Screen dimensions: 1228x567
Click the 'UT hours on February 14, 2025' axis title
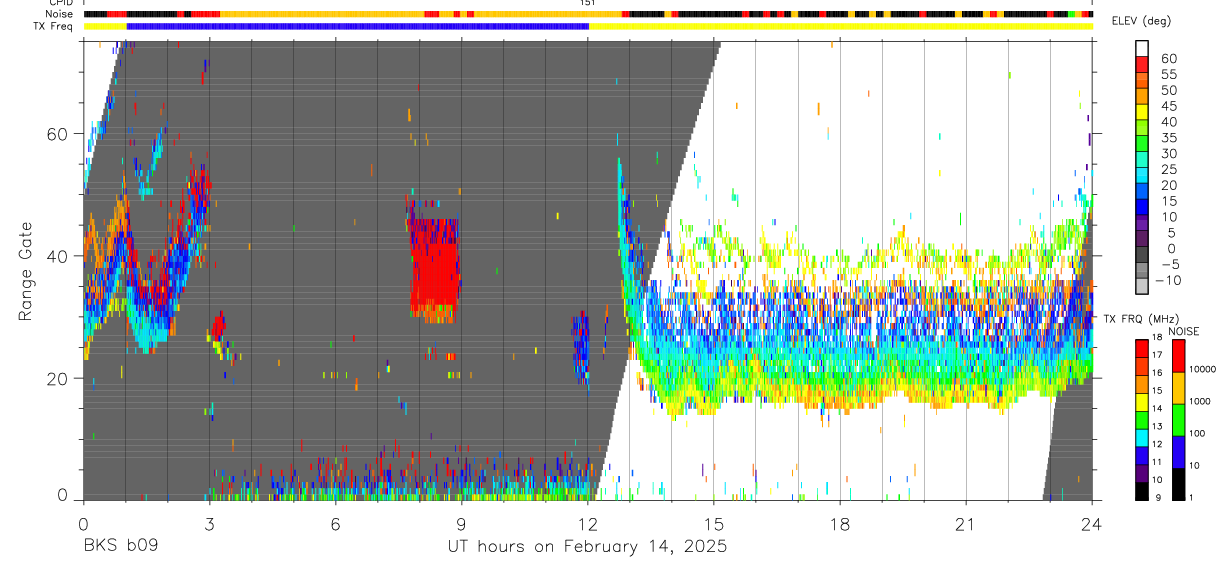[586, 547]
